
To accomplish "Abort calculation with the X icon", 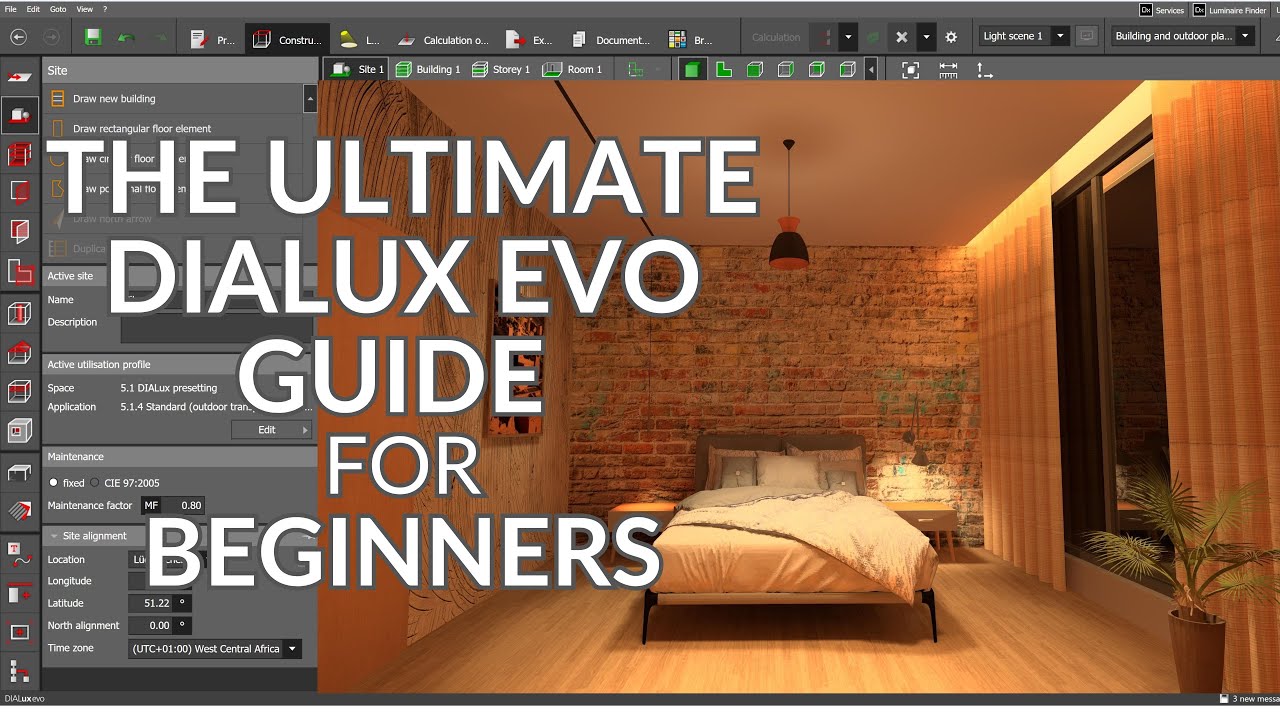I will tap(901, 37).
